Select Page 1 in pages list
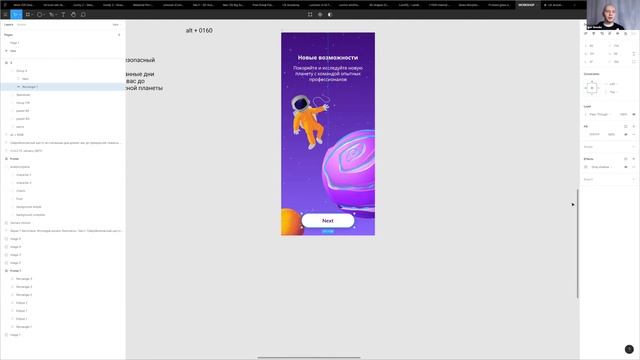Viewport: 640px width, 360px height. (x=15, y=43)
